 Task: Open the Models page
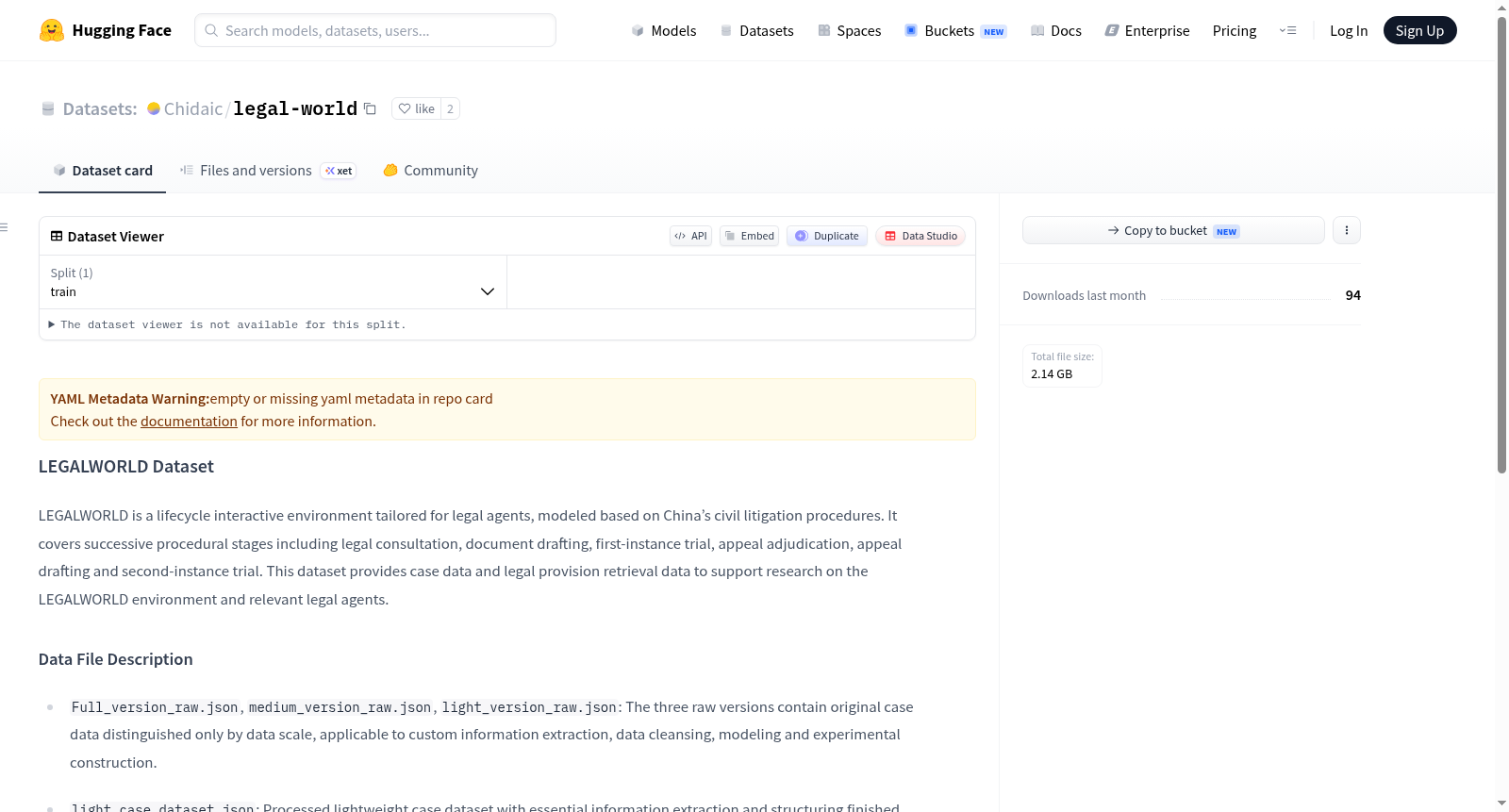(x=664, y=30)
